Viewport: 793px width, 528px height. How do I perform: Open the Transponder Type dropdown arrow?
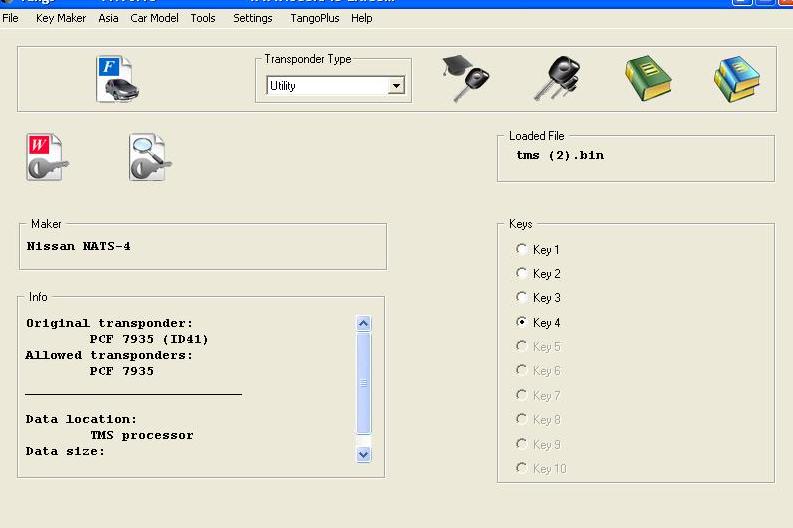396,85
